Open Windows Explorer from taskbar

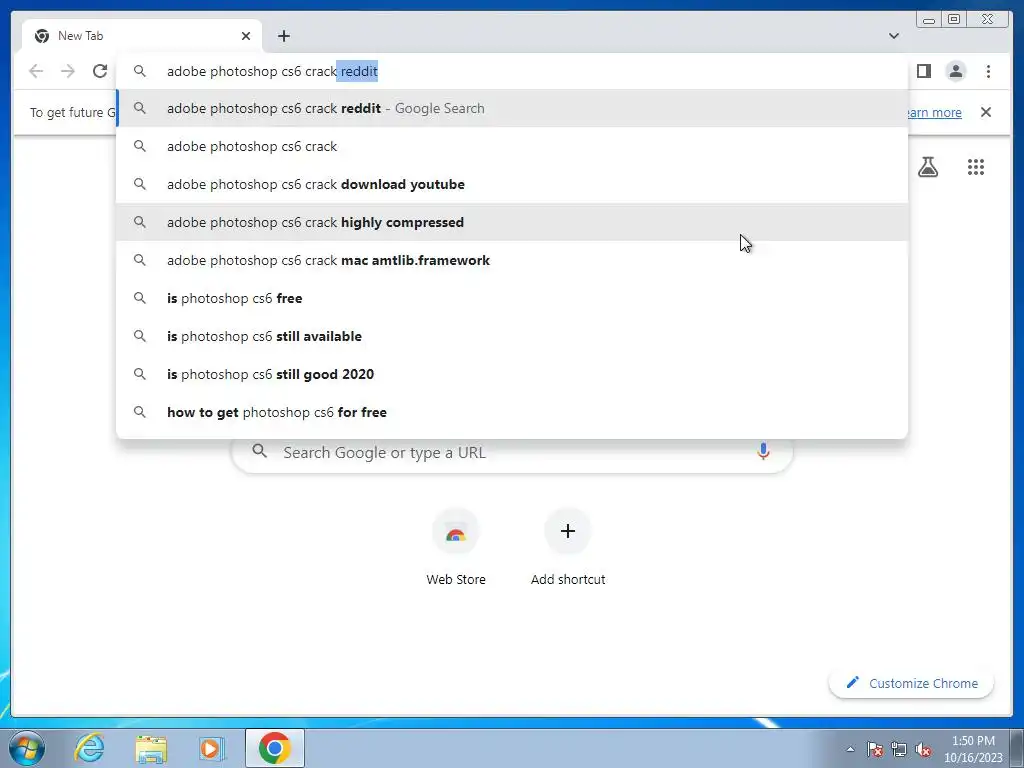(x=151, y=748)
